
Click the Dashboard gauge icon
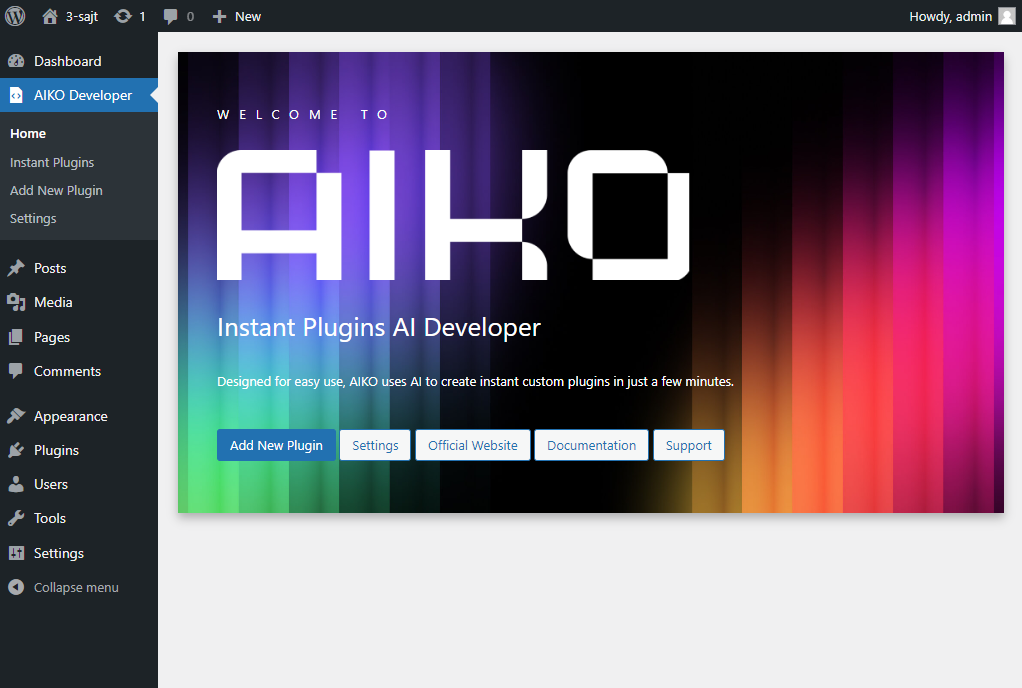tap(16, 61)
